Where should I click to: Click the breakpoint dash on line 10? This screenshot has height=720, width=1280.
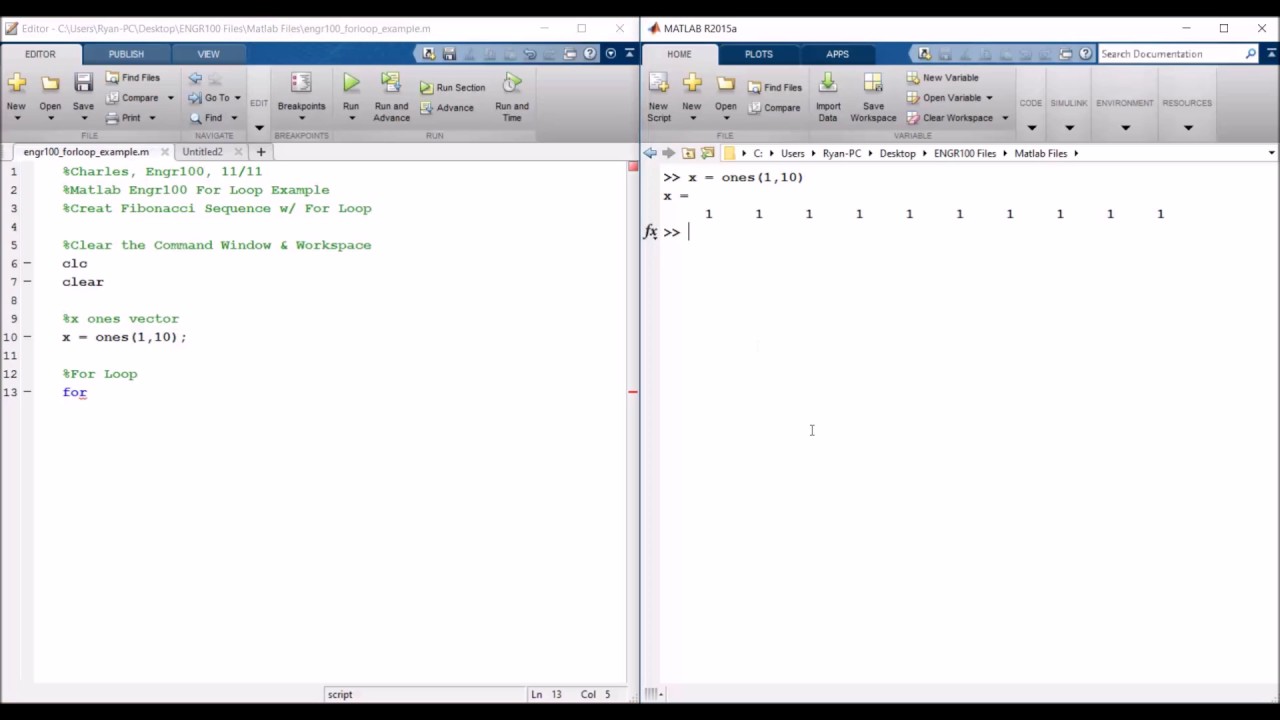27,337
